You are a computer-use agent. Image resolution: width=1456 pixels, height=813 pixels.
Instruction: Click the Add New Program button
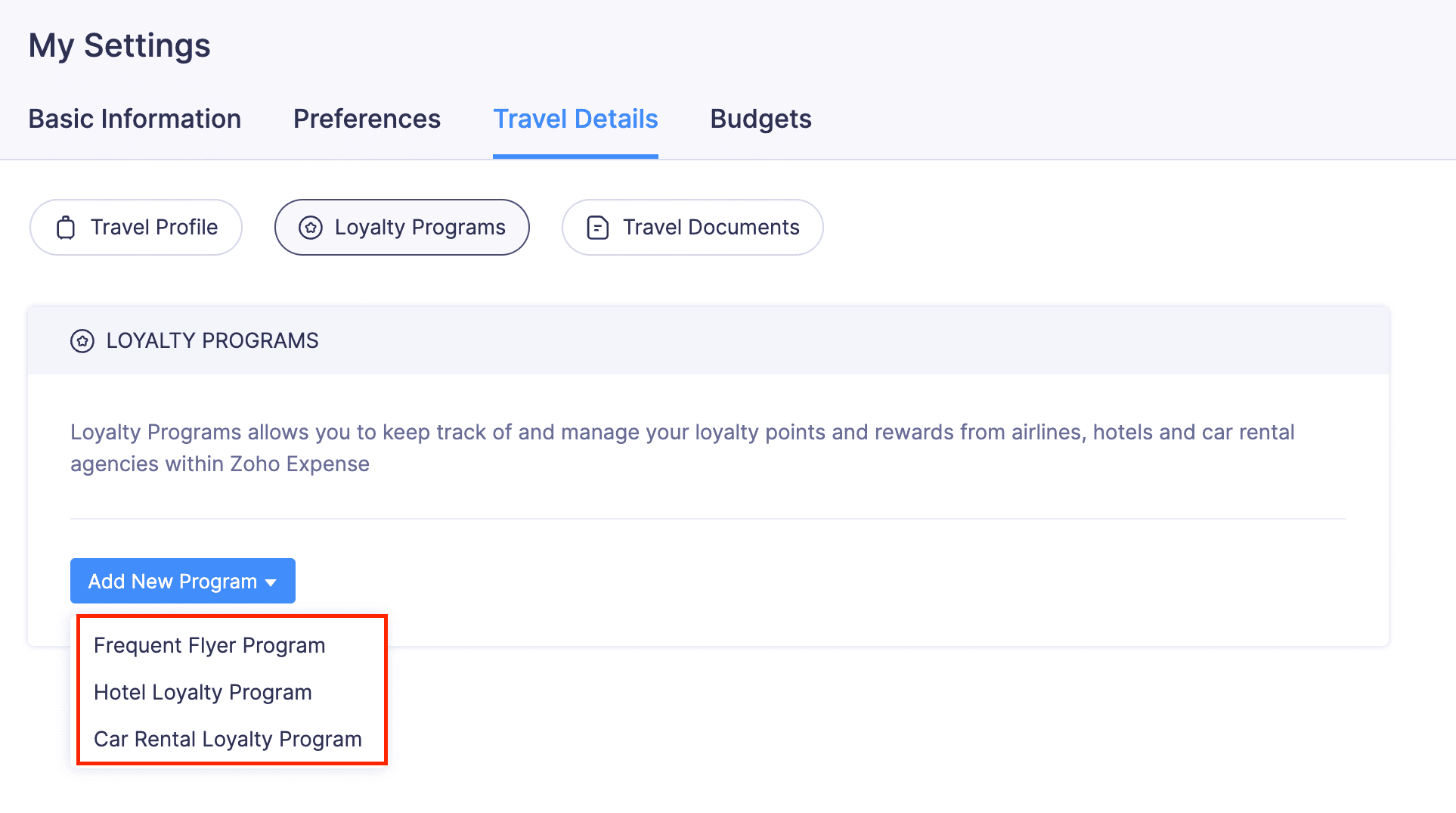tap(172, 581)
